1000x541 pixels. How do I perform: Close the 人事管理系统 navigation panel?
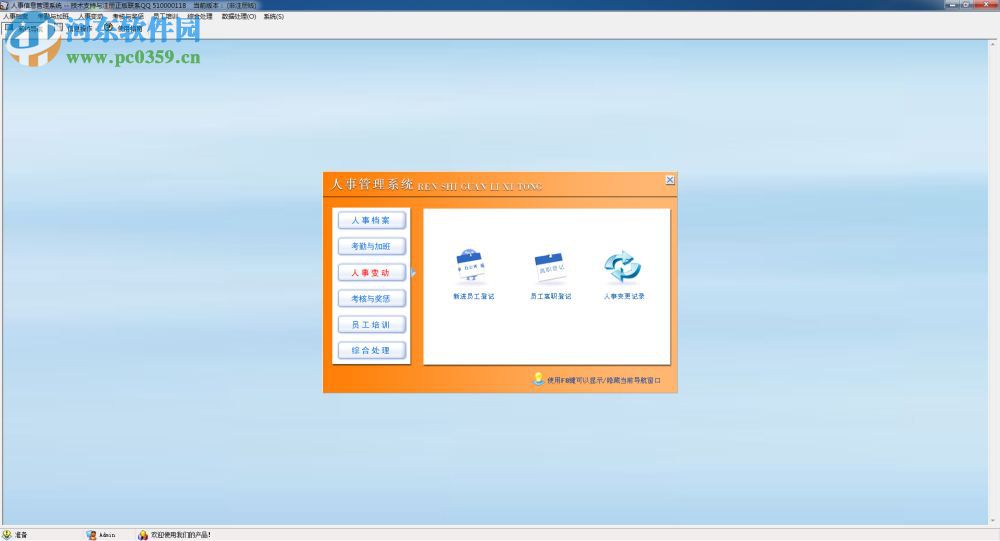pyautogui.click(x=670, y=180)
